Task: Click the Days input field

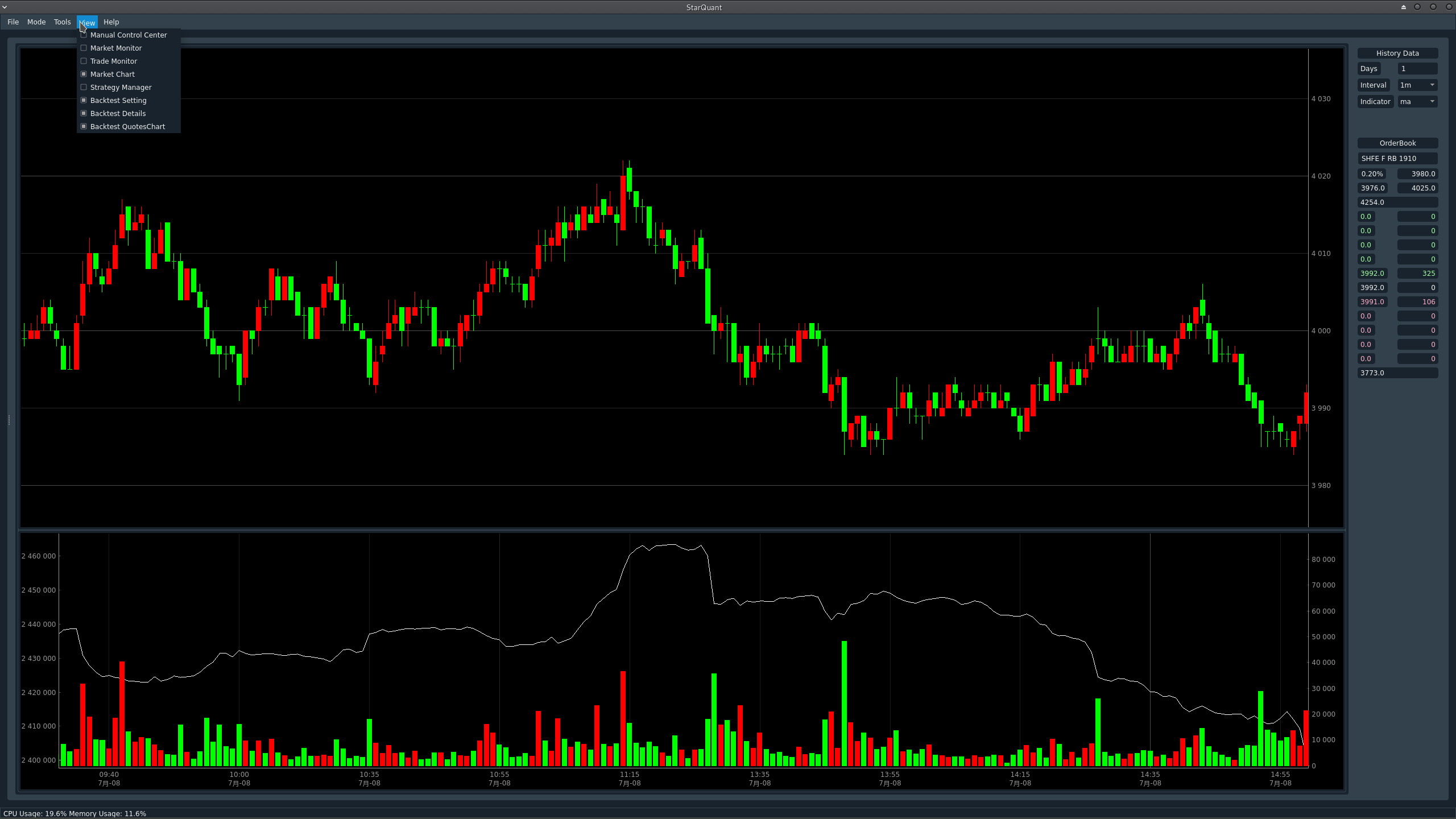Action: [x=1417, y=69]
